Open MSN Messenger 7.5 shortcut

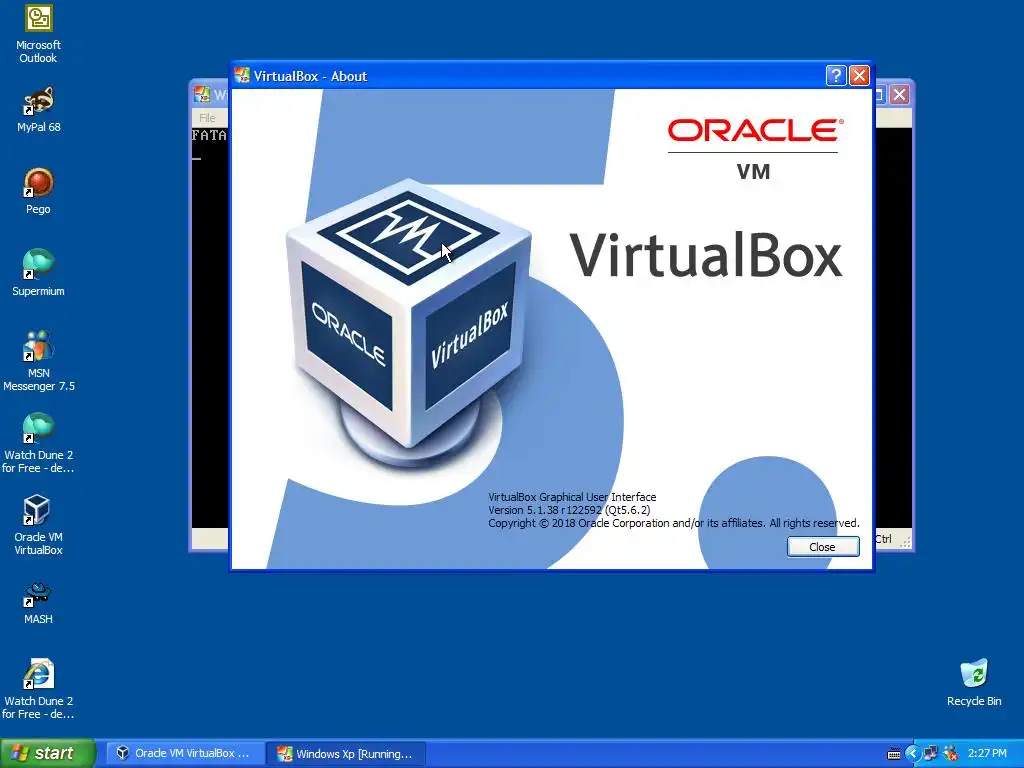point(38,361)
